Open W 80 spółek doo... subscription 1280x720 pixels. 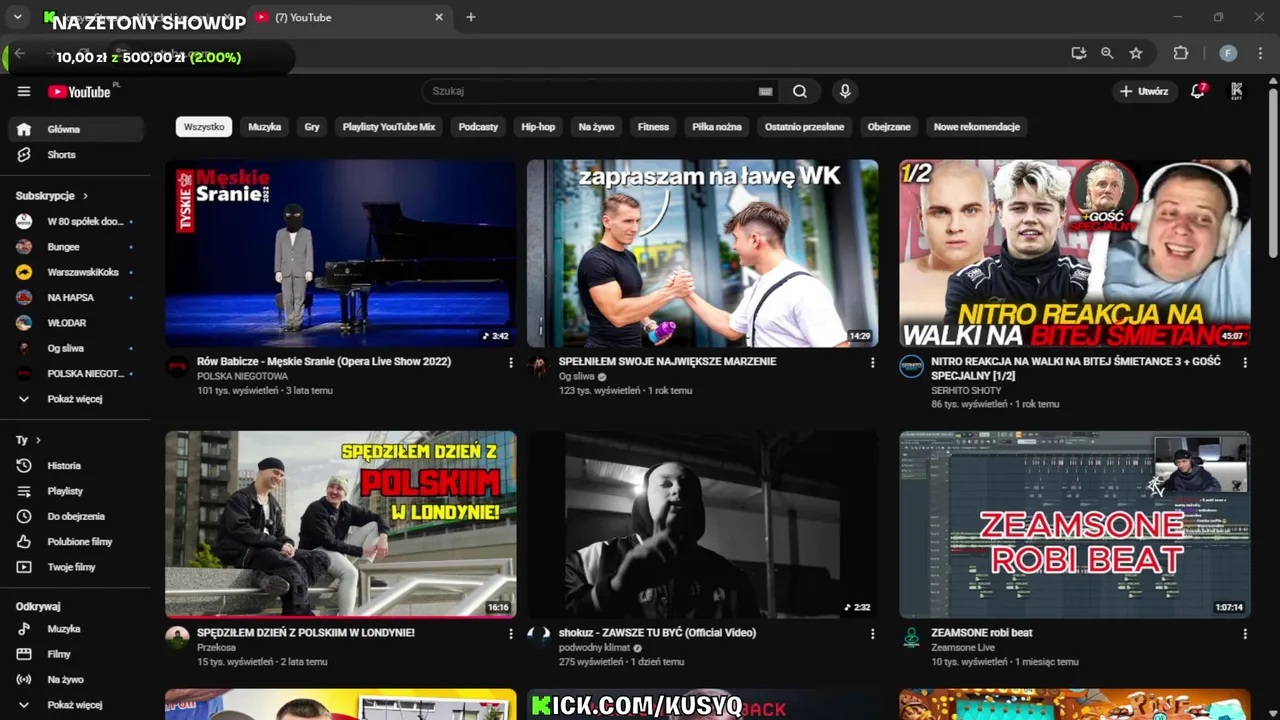point(78,221)
